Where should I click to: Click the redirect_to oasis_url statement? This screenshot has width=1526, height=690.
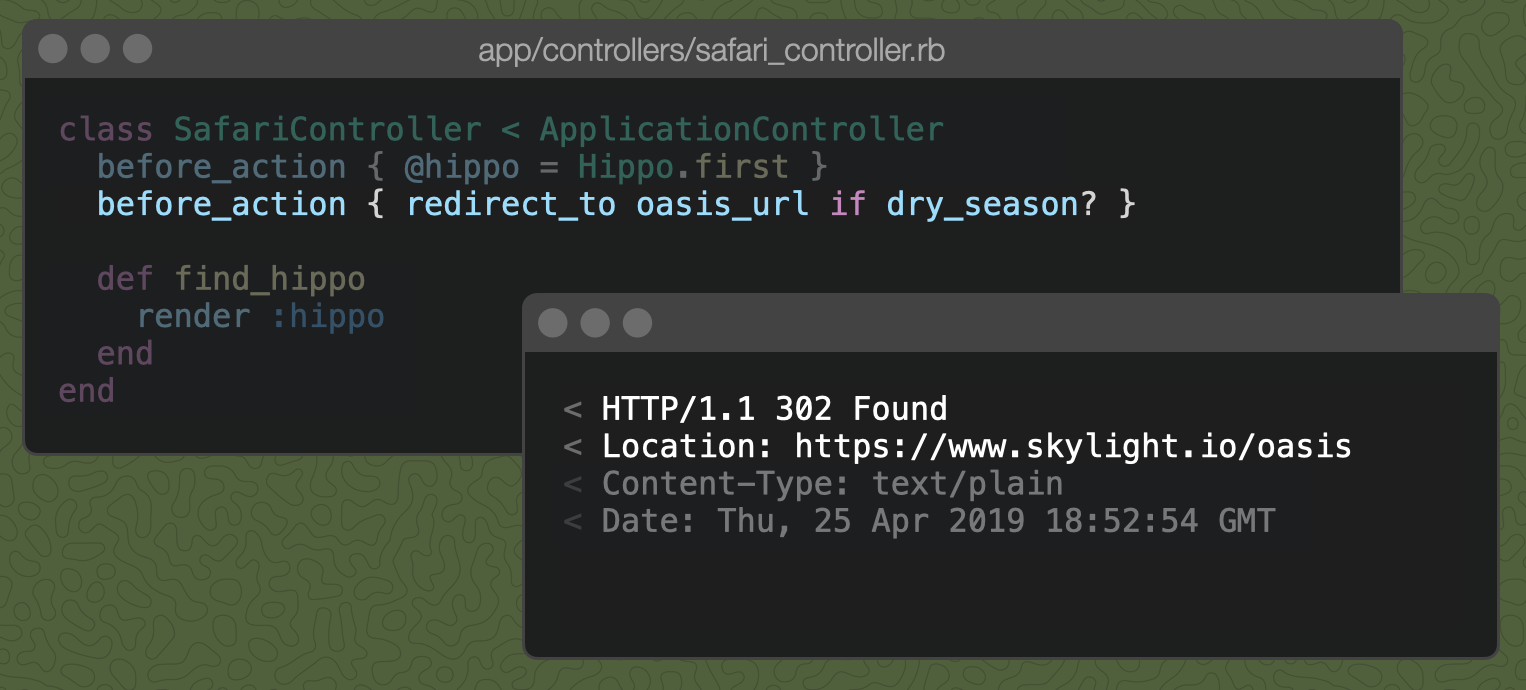tap(605, 204)
